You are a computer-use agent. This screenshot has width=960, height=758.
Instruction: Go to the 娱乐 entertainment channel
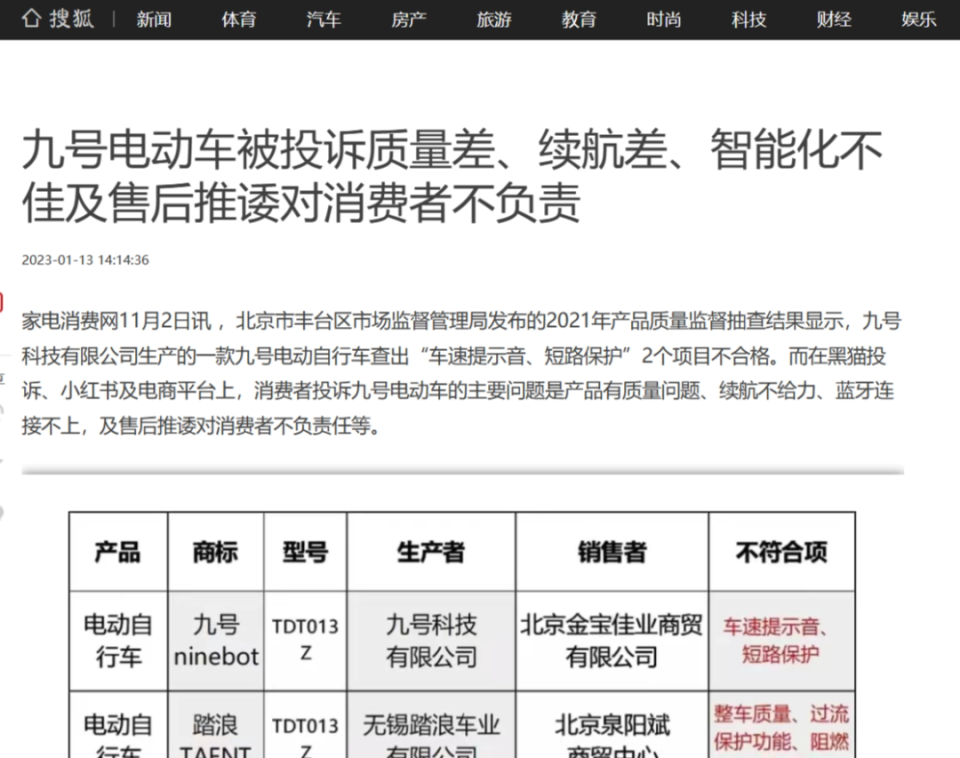click(x=919, y=20)
